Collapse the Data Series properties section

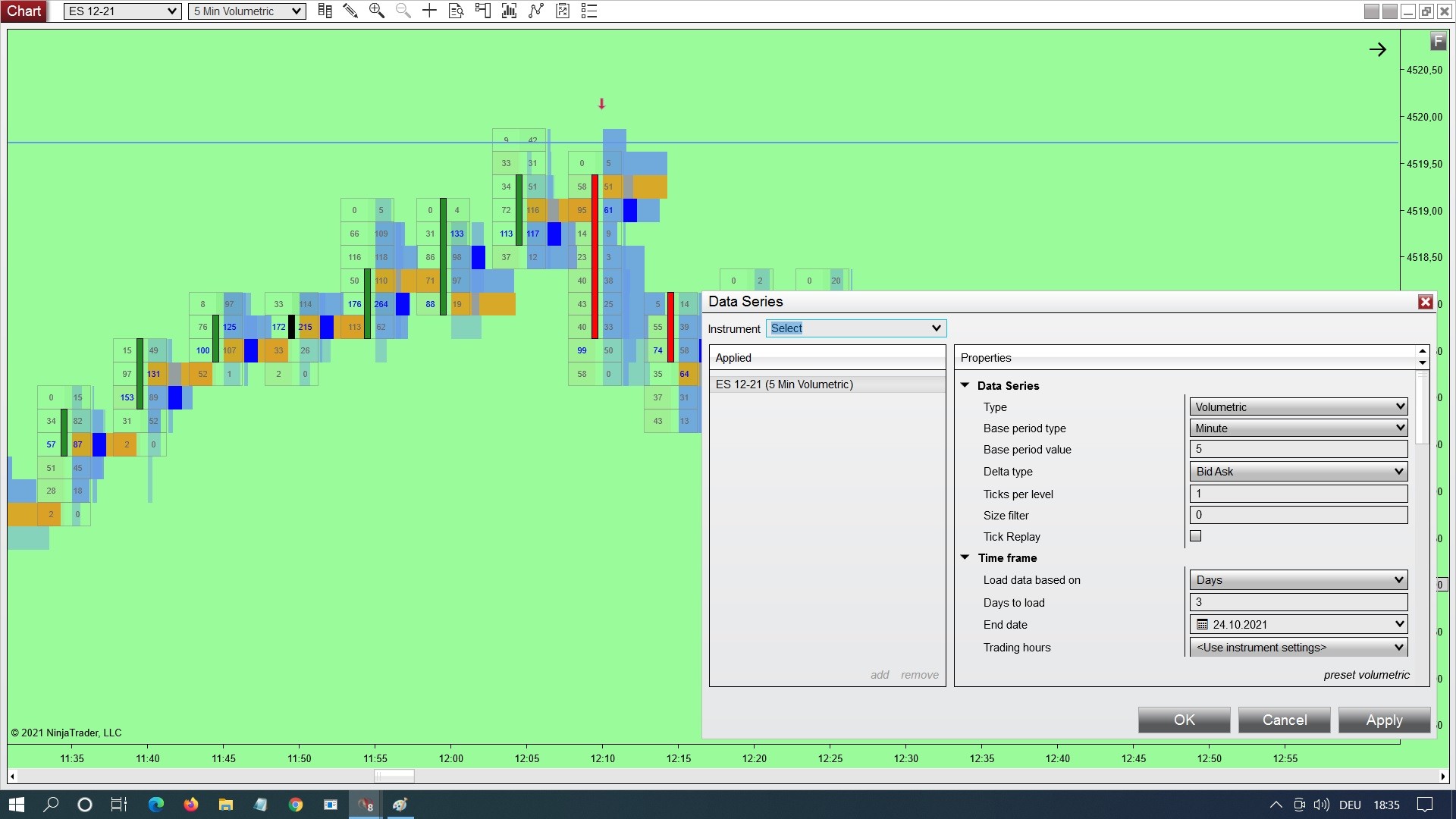965,385
